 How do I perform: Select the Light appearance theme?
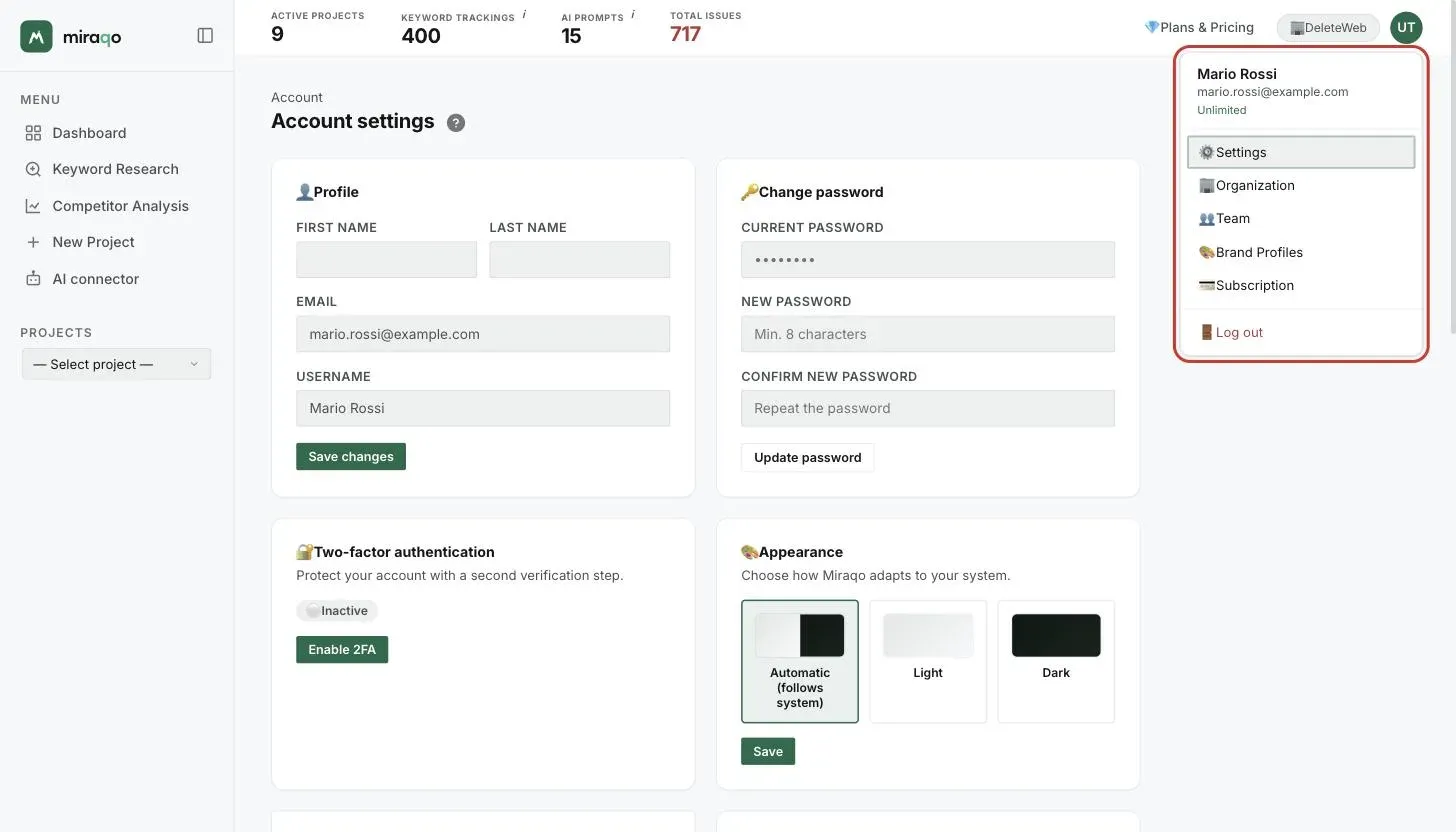coord(928,661)
